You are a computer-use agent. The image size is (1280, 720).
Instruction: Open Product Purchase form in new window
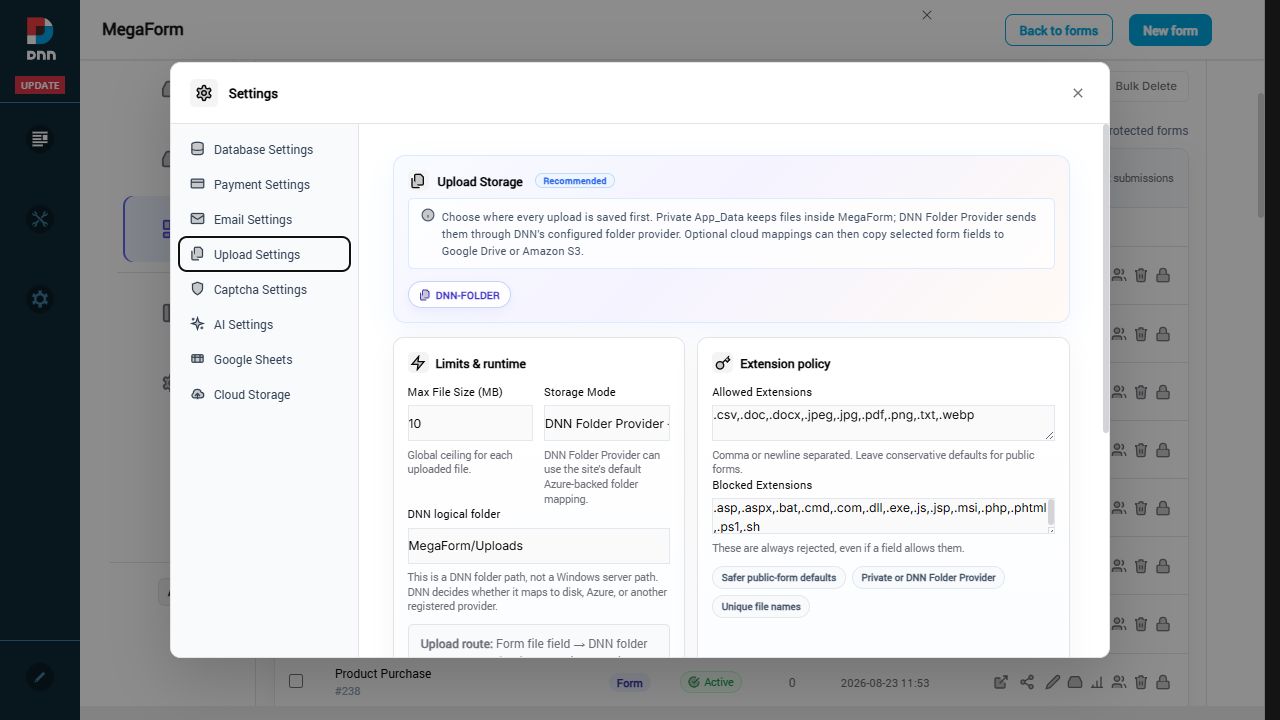coord(1001,683)
